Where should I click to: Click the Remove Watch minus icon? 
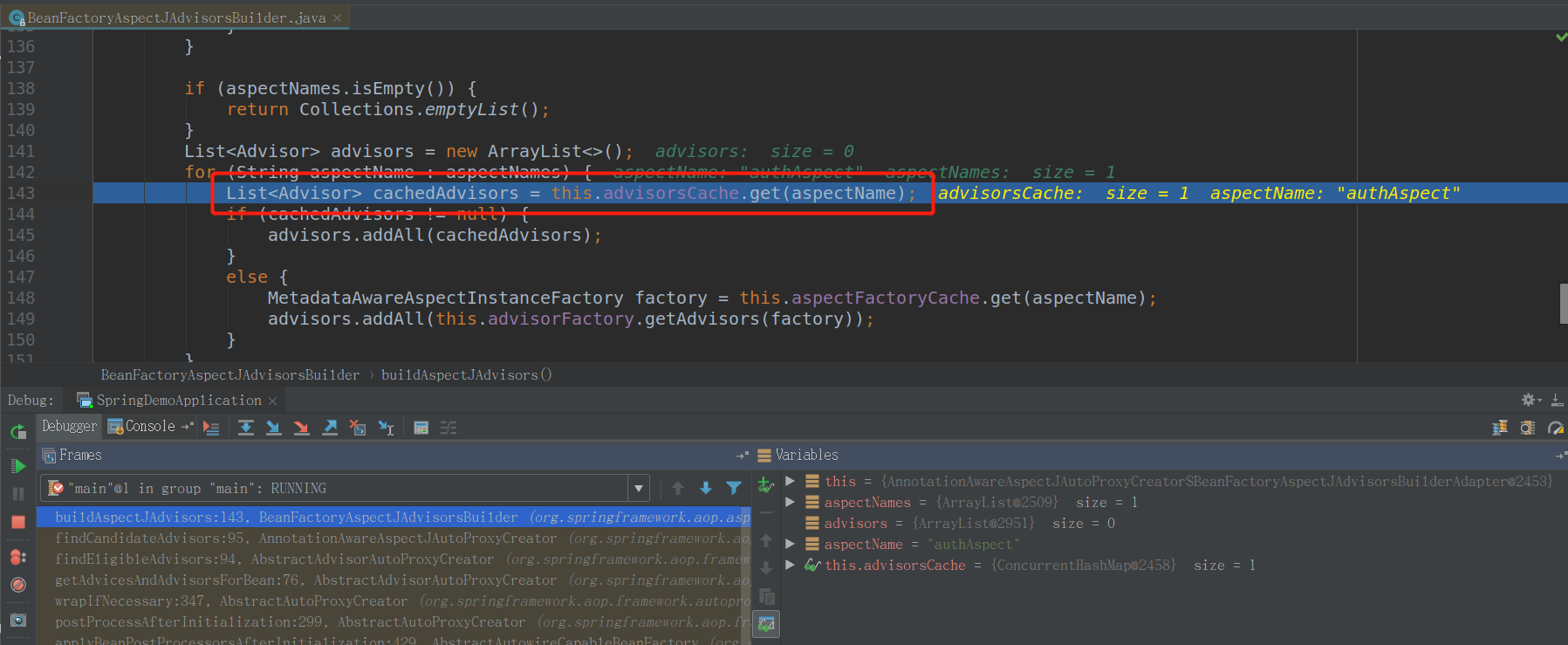766,512
